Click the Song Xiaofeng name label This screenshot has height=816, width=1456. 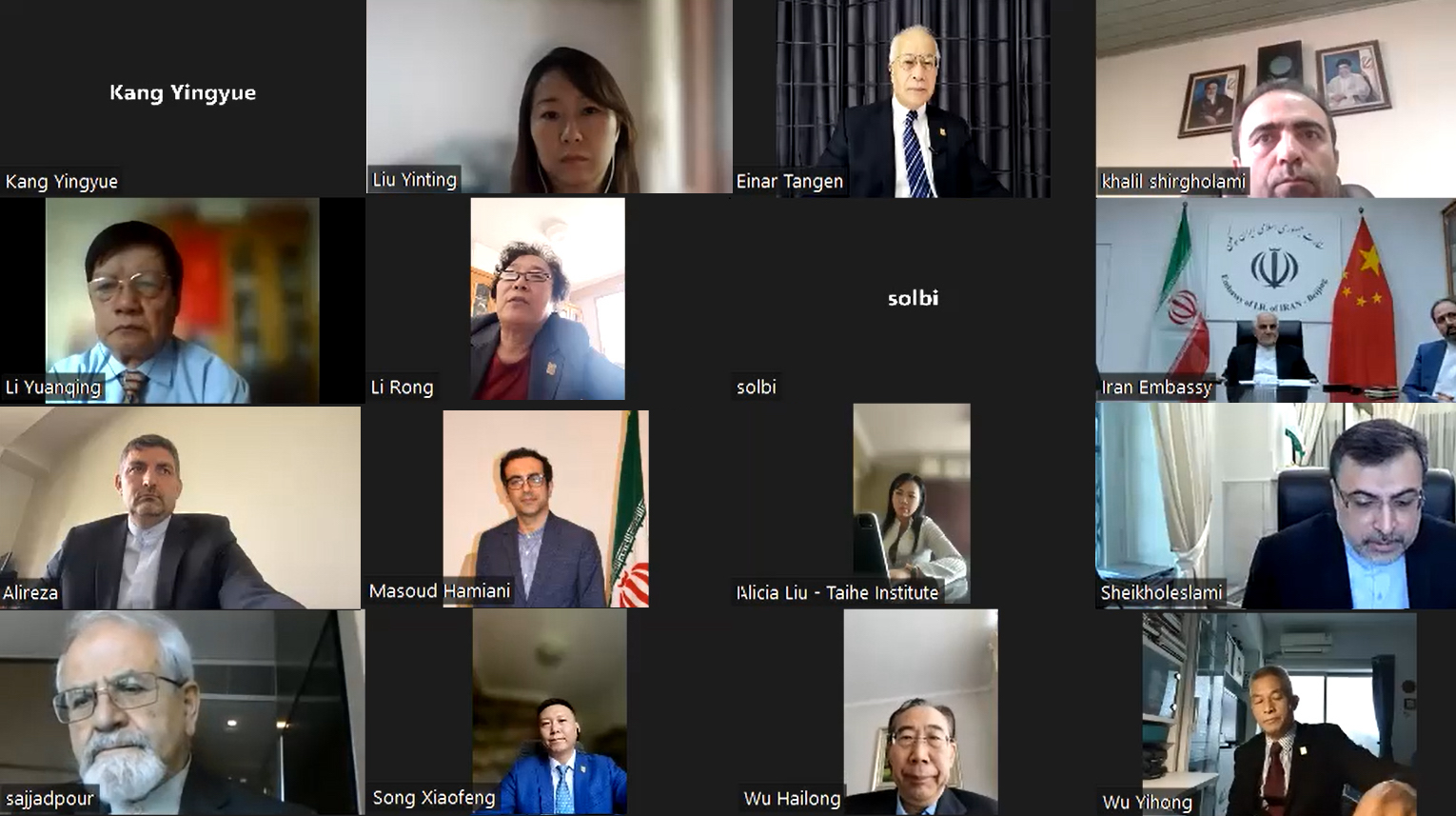tap(434, 797)
